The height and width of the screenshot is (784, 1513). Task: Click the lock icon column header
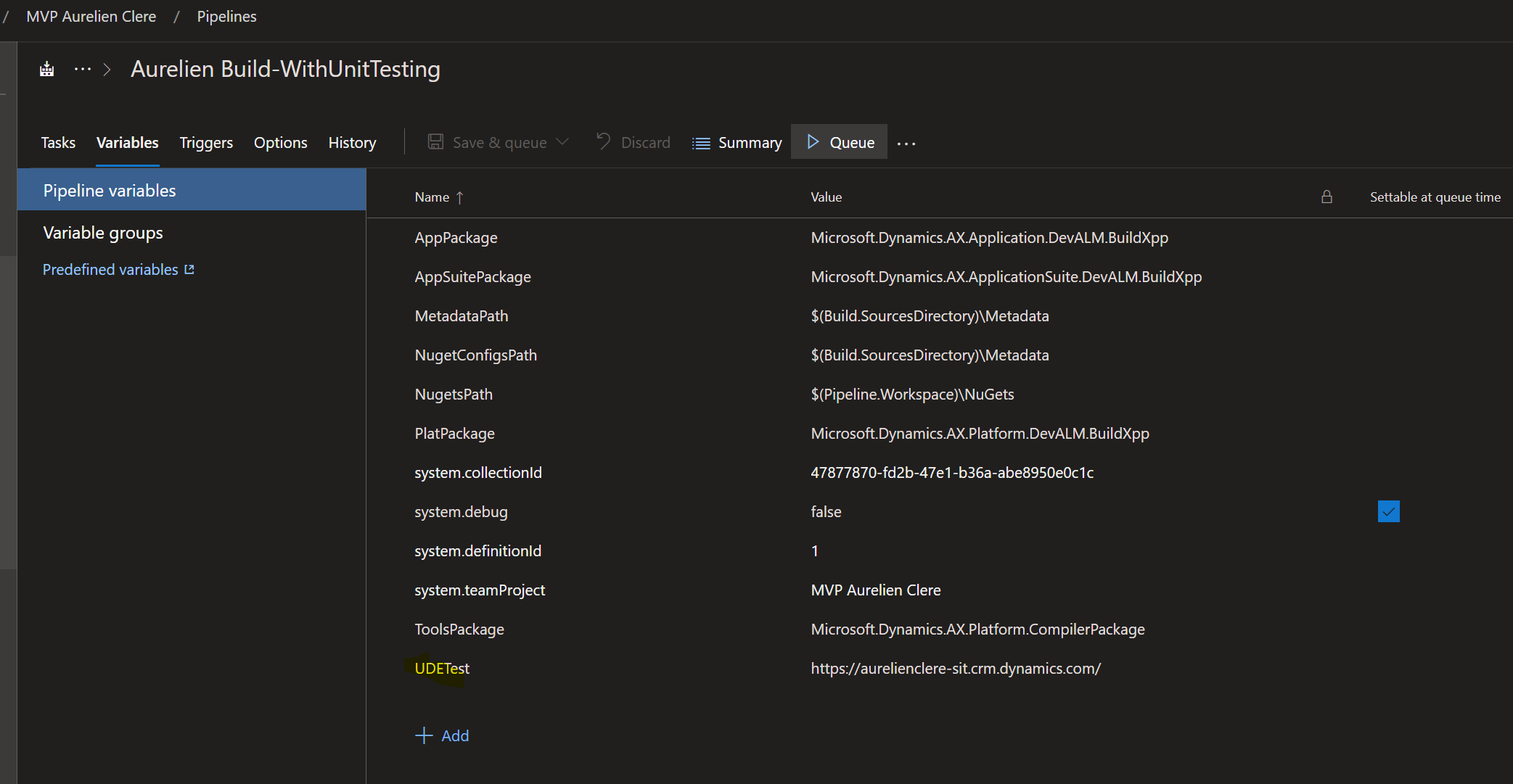pyautogui.click(x=1327, y=197)
